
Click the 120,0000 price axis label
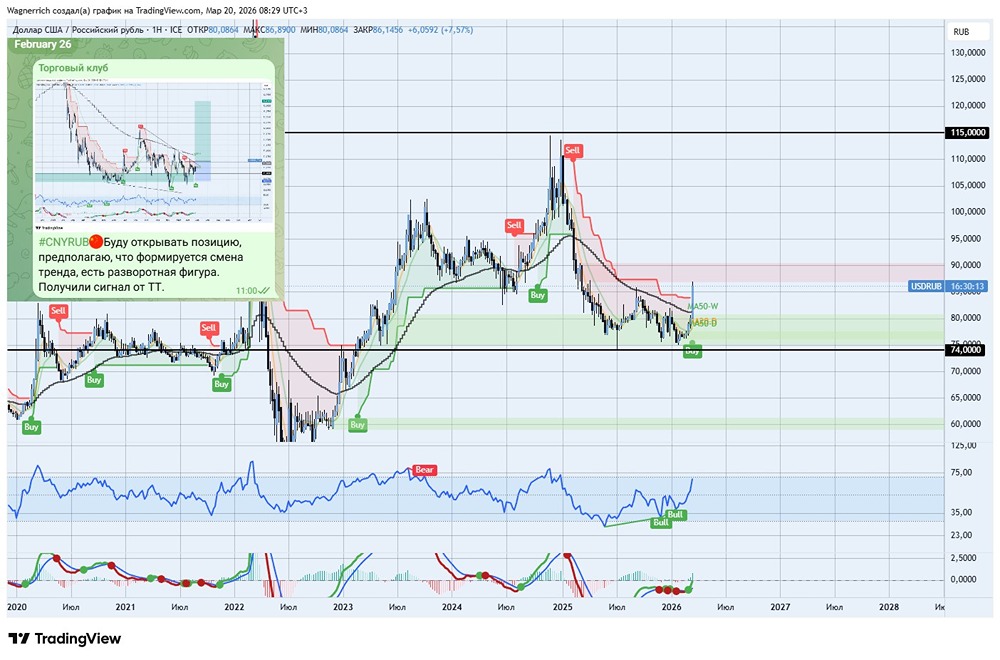point(967,106)
